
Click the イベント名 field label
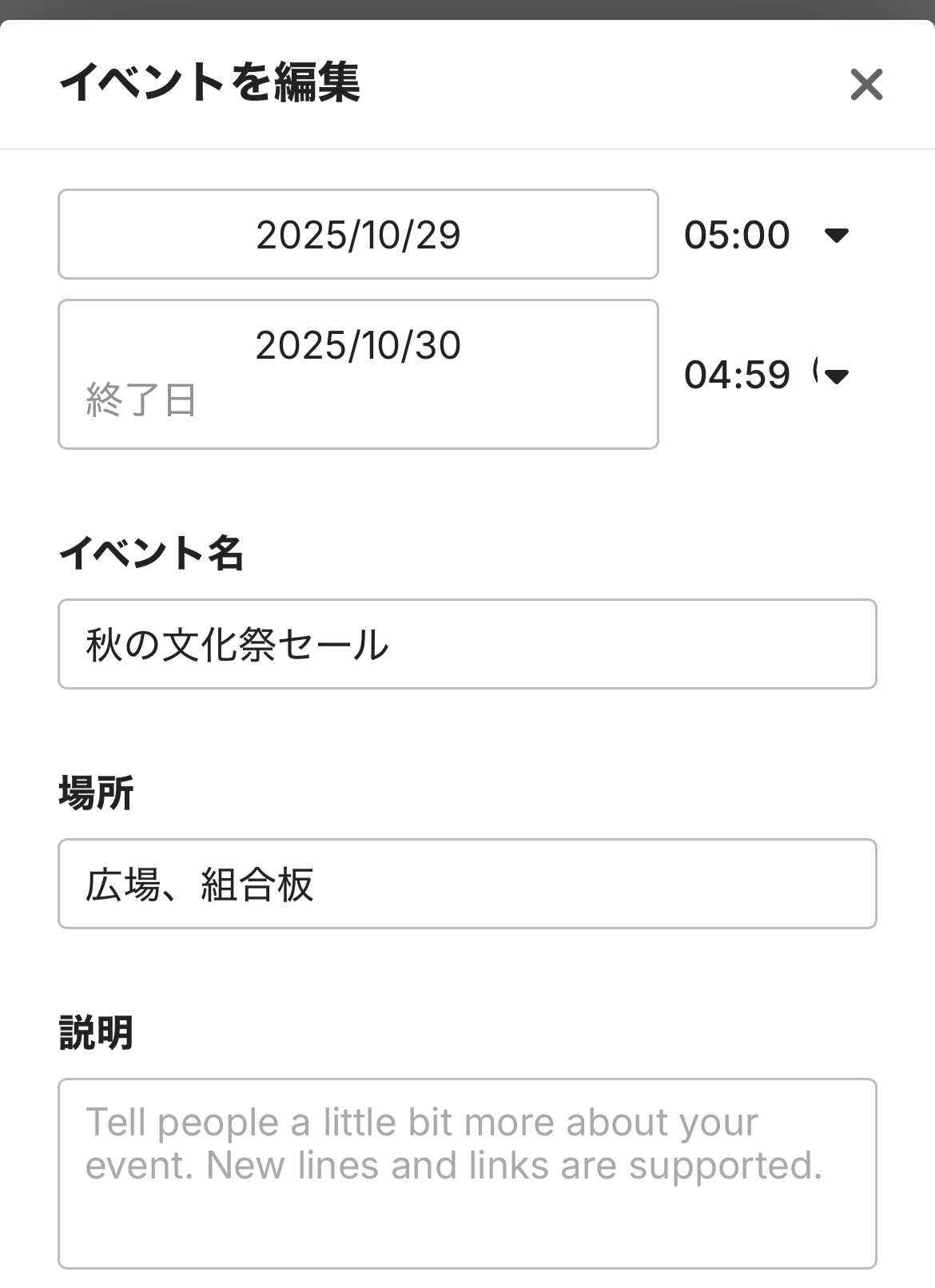pos(151,552)
